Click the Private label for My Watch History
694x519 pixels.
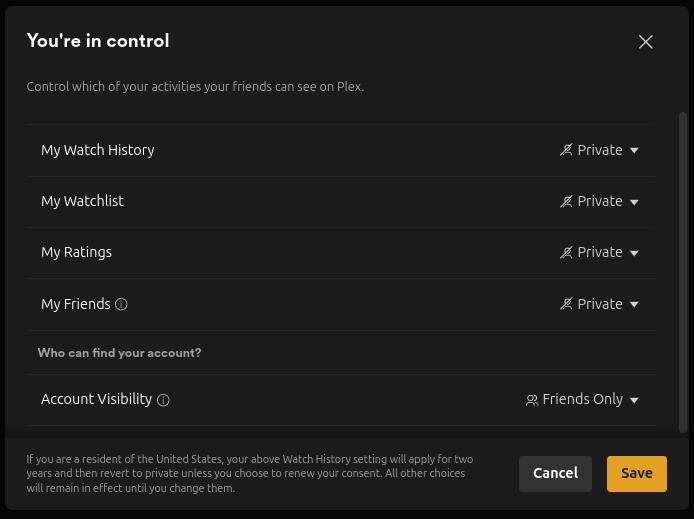600,150
